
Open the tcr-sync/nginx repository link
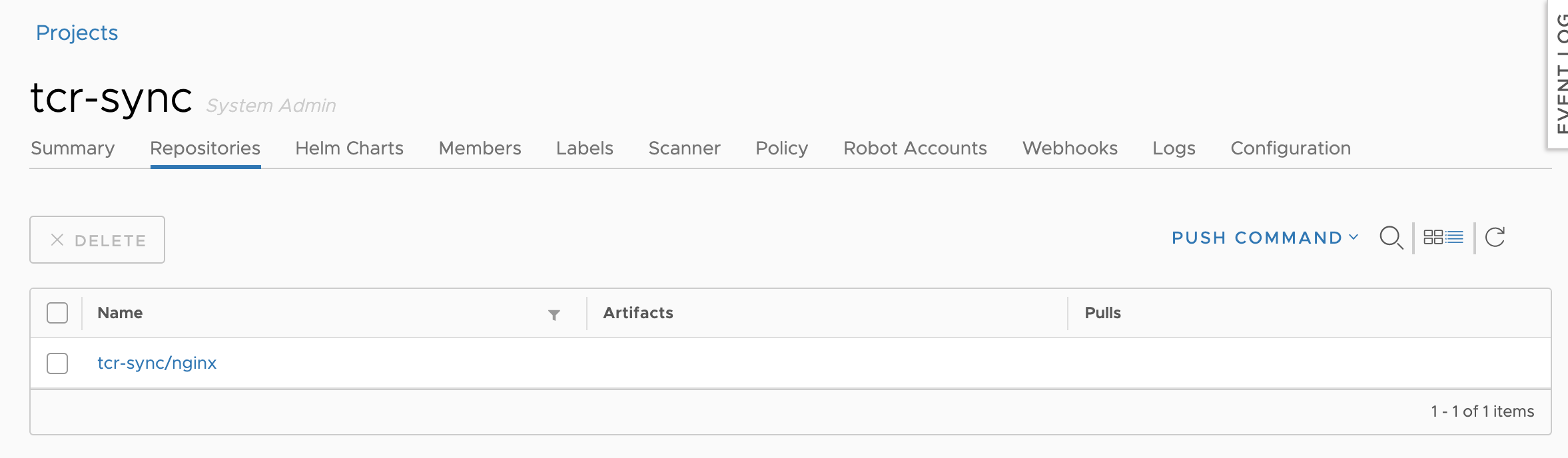(157, 363)
